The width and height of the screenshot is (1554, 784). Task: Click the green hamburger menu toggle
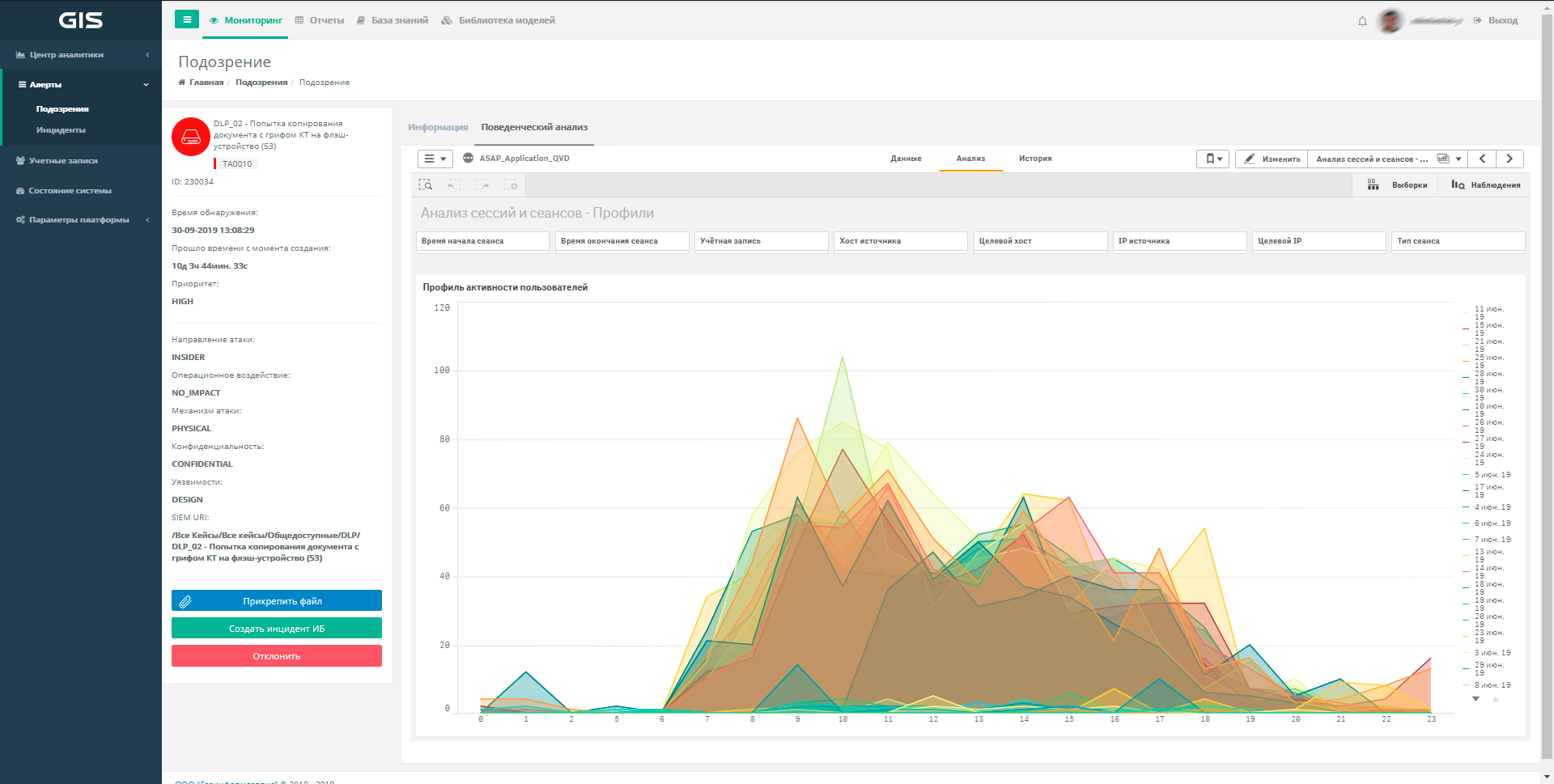tap(187, 19)
